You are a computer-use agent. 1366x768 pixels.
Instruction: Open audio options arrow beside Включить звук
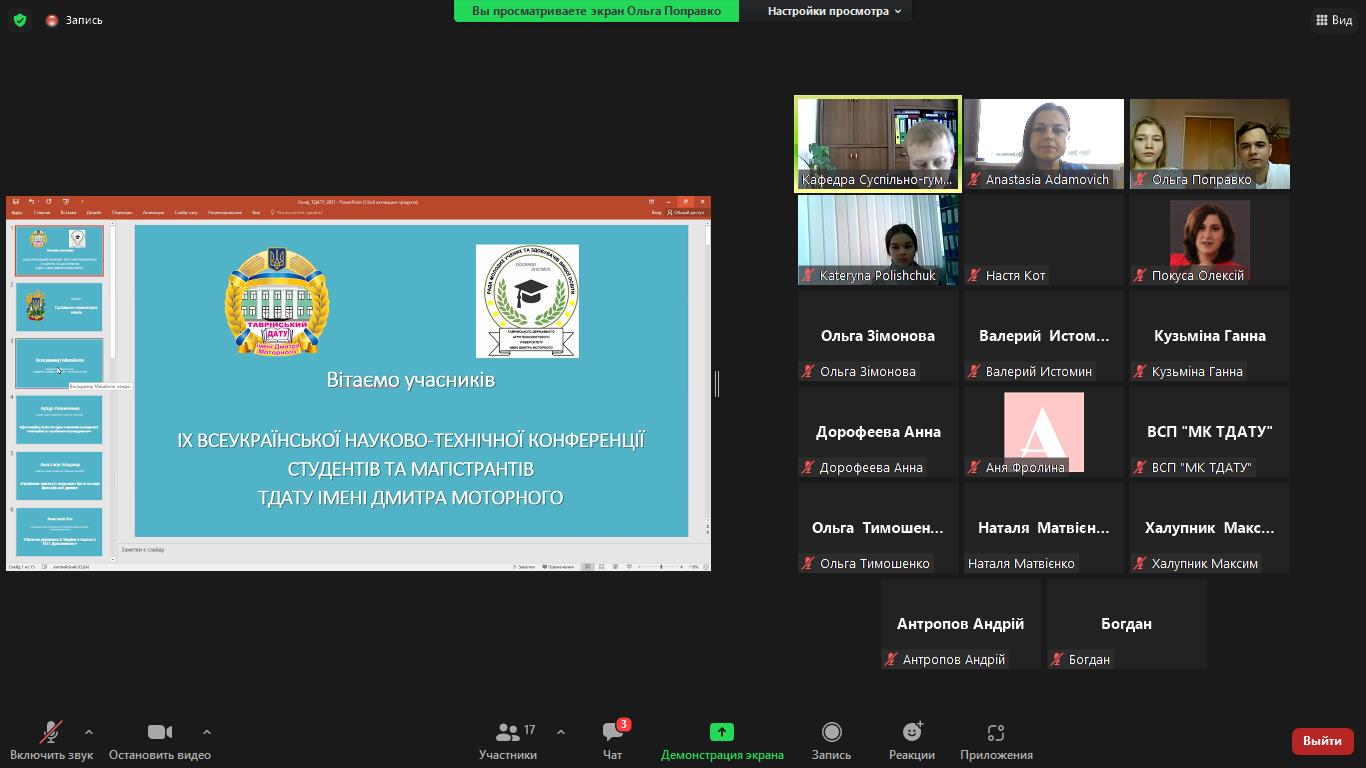[x=88, y=733]
